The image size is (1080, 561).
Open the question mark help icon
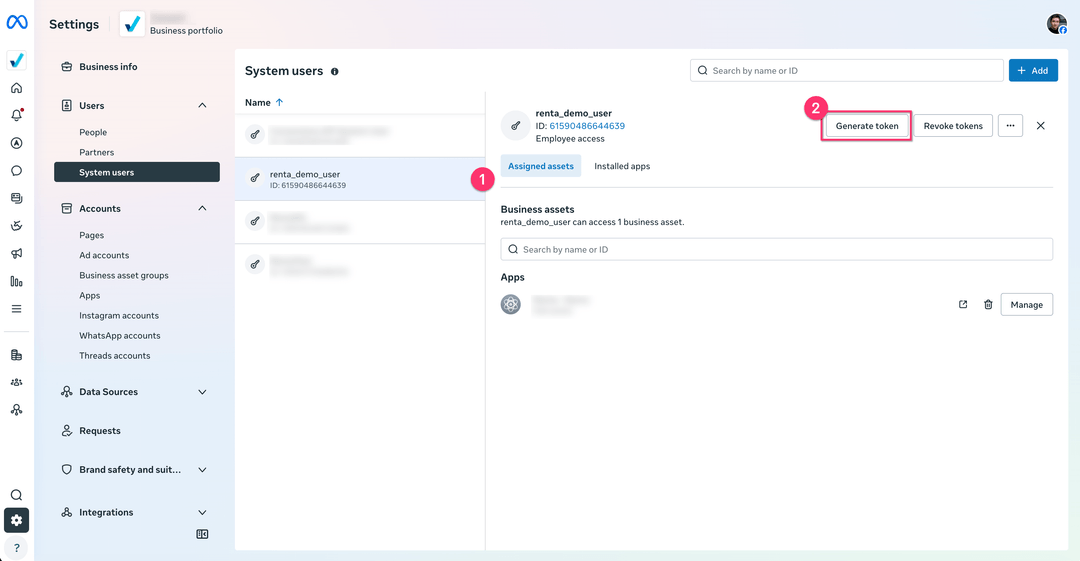(17, 548)
